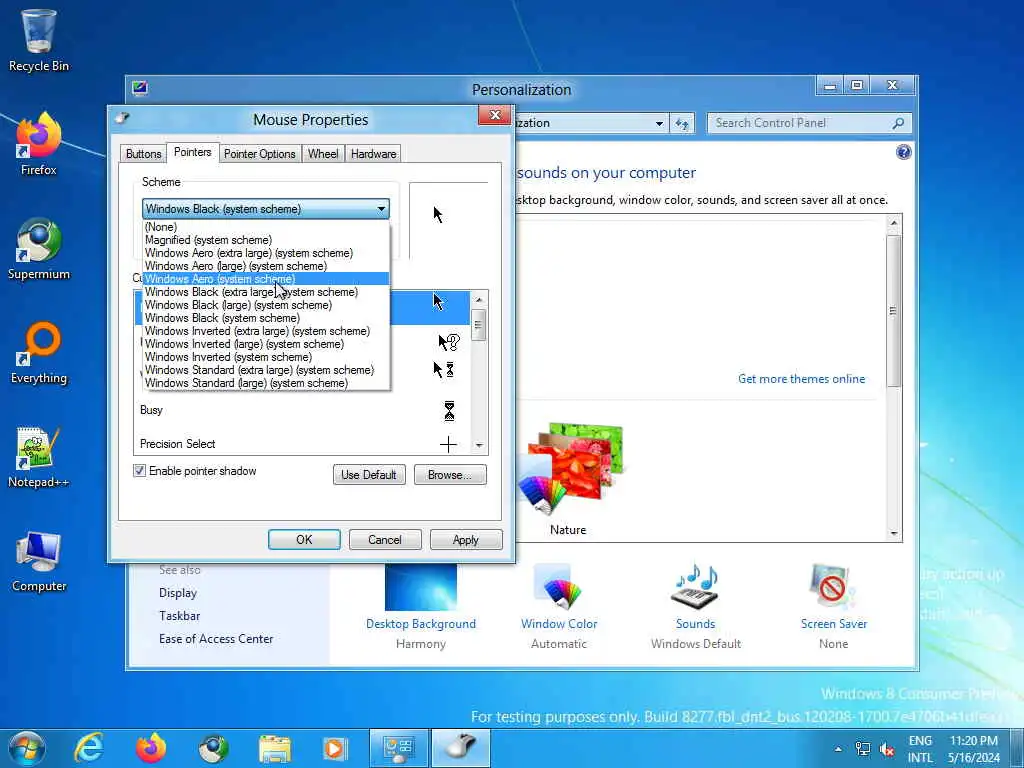Viewport: 1024px width, 768px height.
Task: Click the muted volume tray icon
Action: click(887, 749)
